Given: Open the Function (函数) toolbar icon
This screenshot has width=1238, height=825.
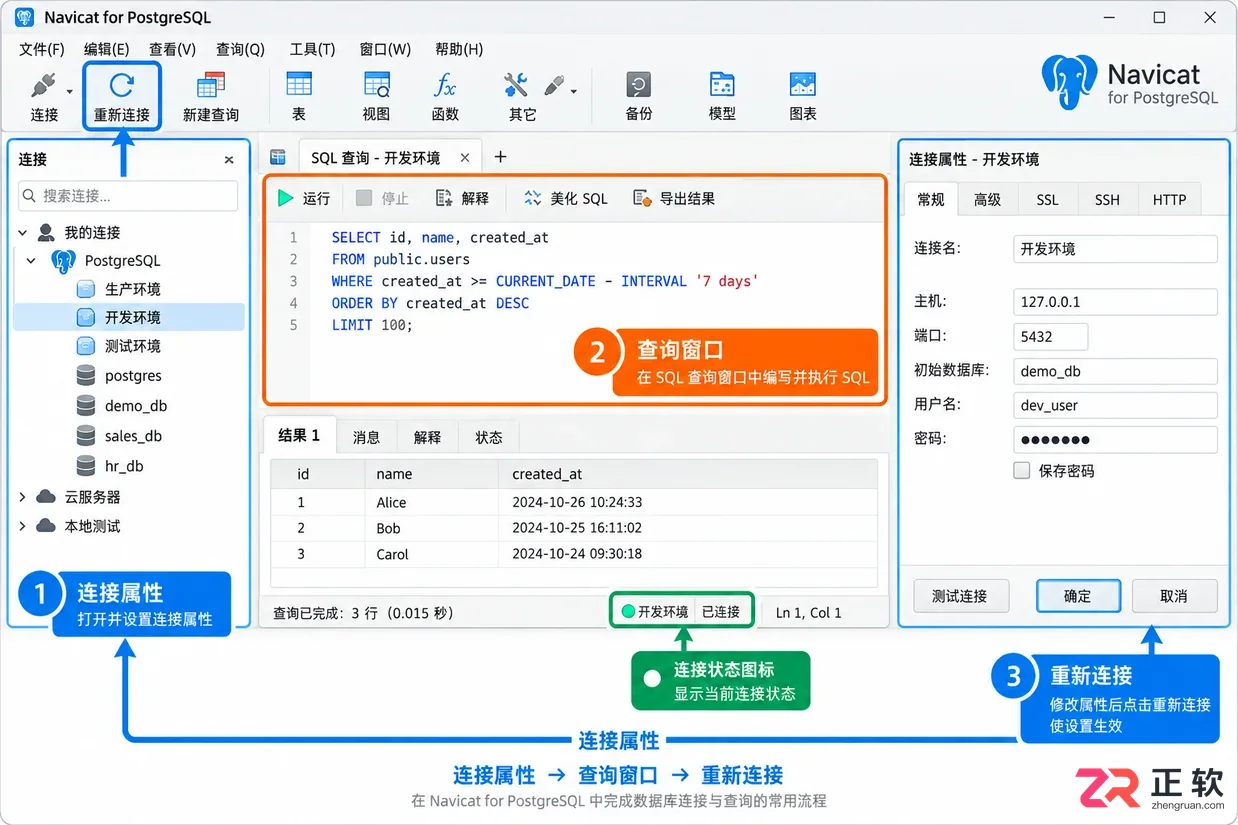Looking at the screenshot, I should pyautogui.click(x=445, y=84).
